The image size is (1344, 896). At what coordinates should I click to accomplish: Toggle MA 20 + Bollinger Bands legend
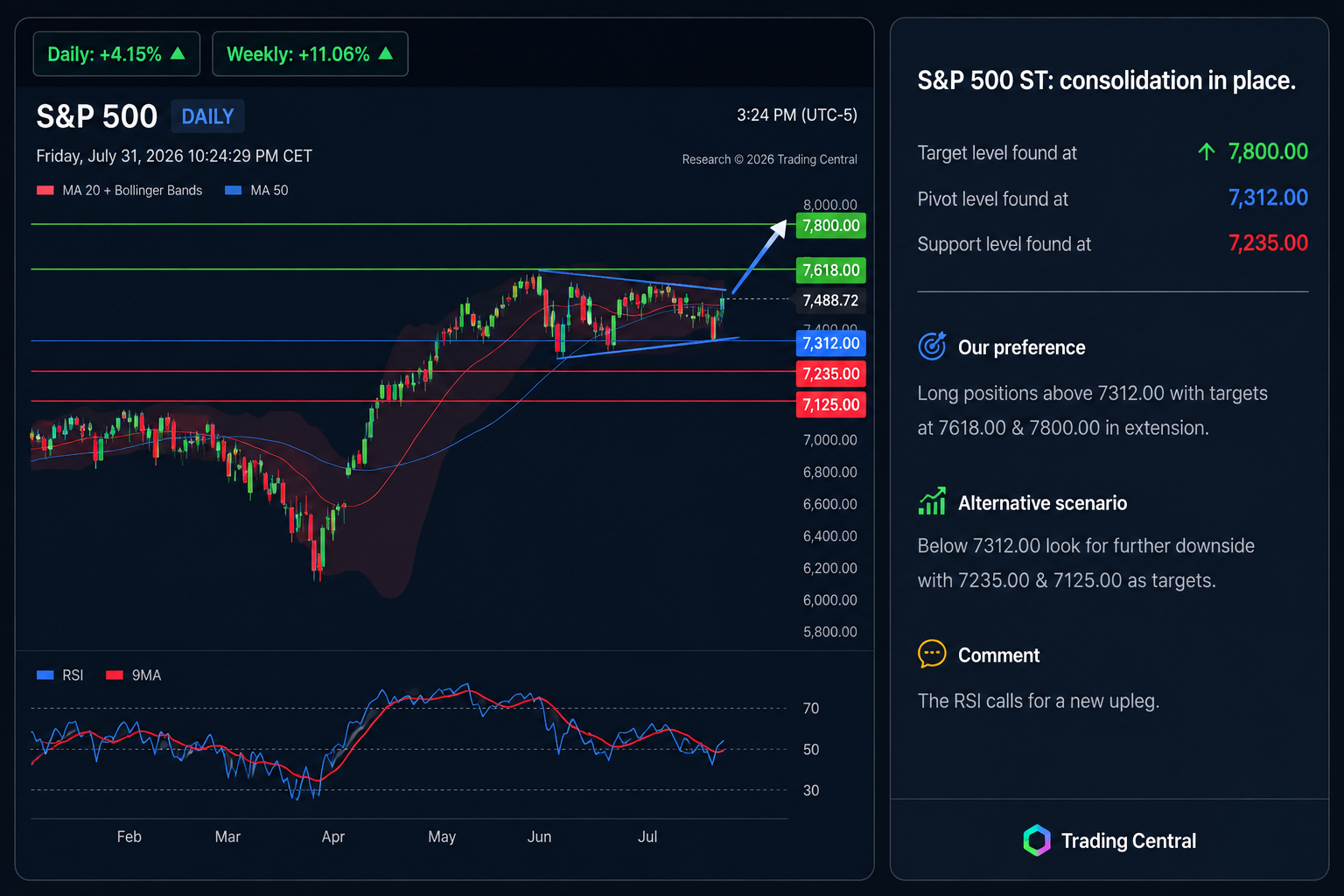(119, 190)
